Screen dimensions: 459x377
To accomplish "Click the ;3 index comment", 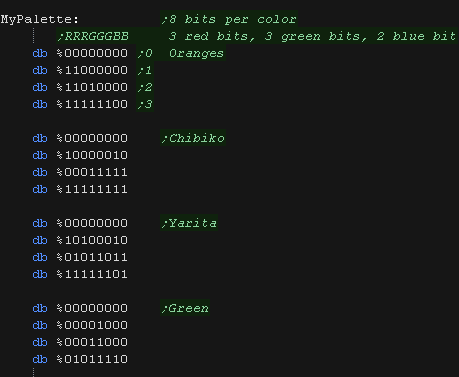I will pyautogui.click(x=145, y=104).
